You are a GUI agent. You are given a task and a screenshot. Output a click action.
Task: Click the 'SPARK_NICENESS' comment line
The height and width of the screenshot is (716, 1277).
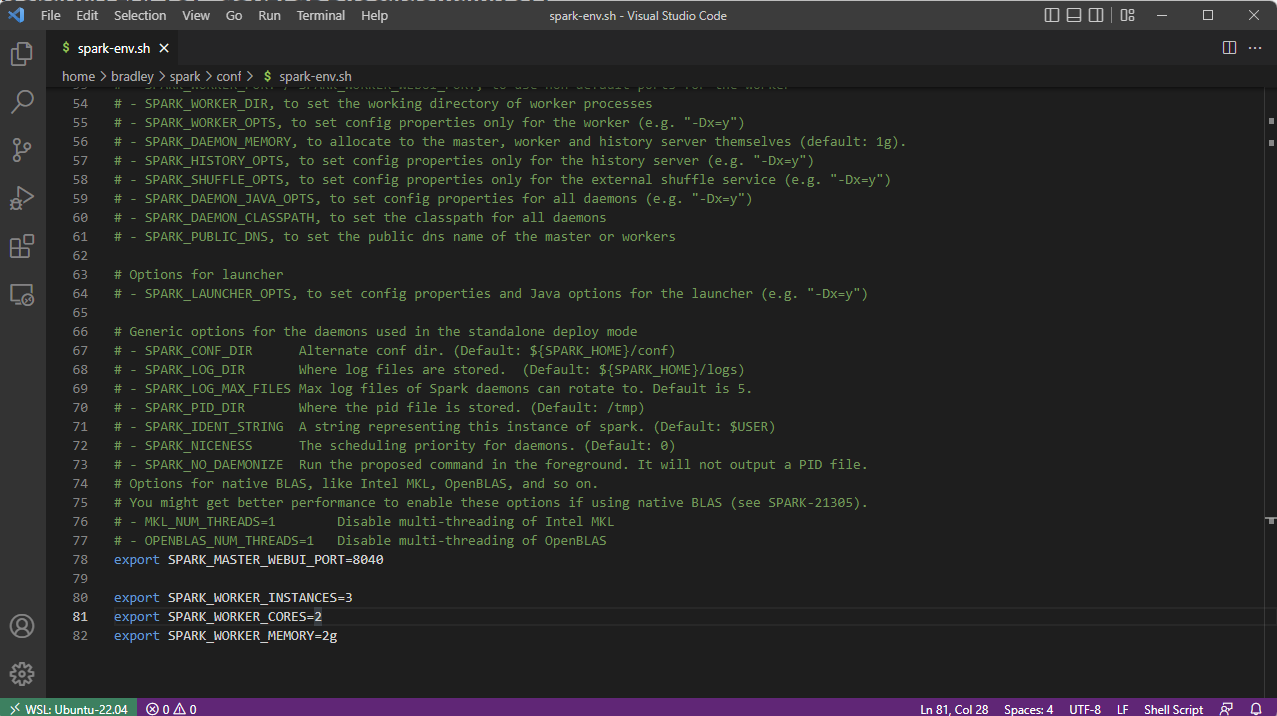(x=395, y=446)
